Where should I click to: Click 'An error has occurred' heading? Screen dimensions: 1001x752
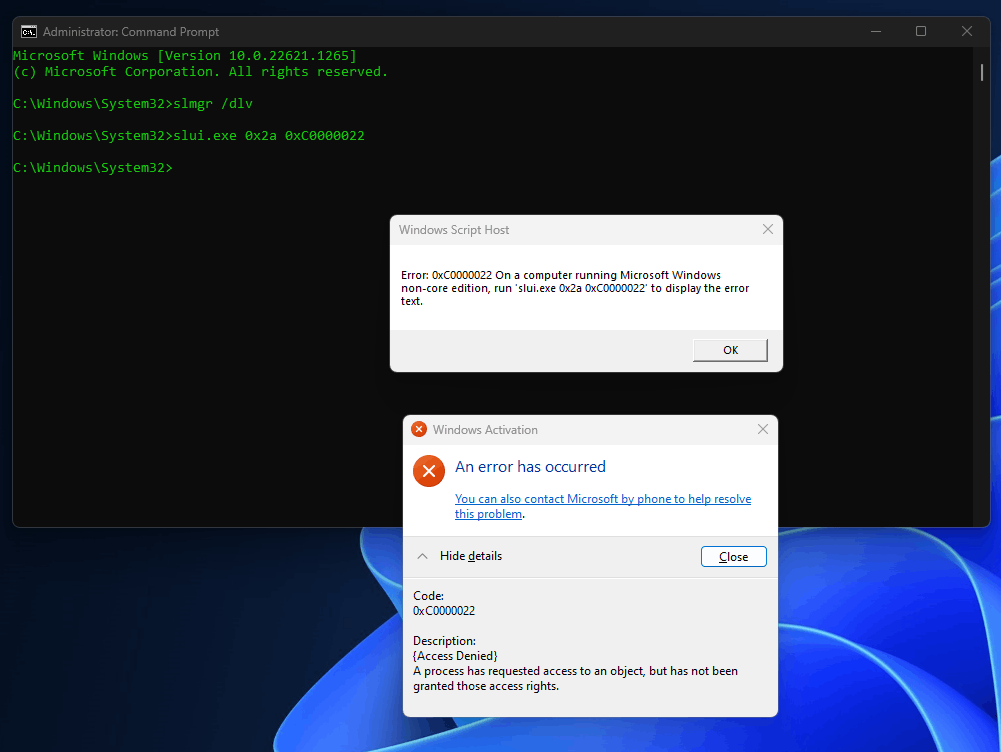[x=531, y=467]
